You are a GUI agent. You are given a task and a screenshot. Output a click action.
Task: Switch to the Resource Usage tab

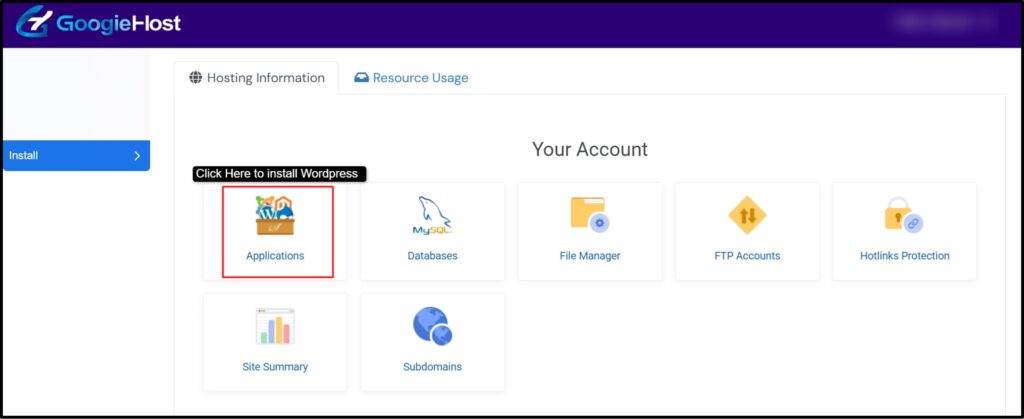coord(411,78)
